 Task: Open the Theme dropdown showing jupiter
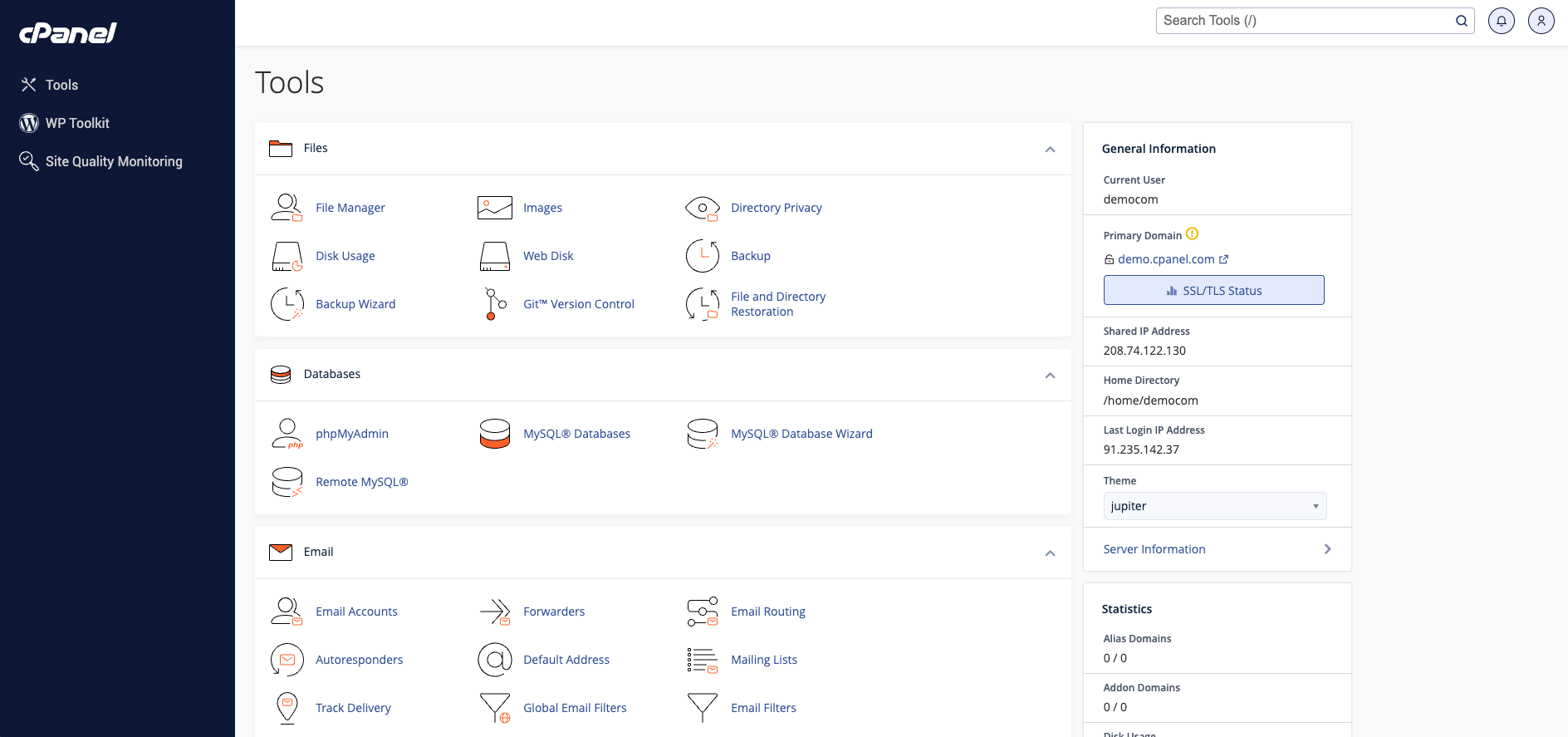tap(1214, 506)
